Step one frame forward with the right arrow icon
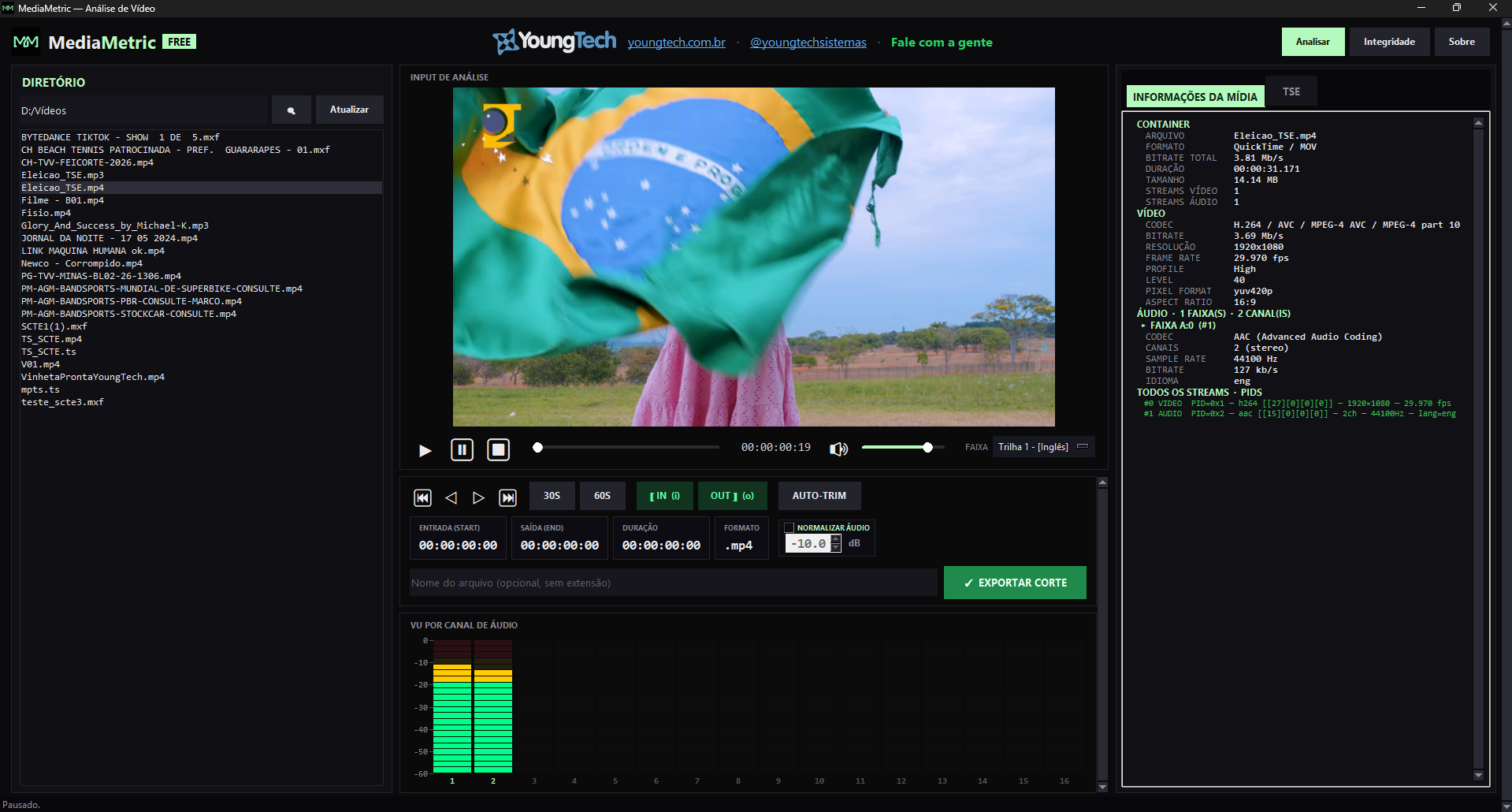Screen dimensions: 1512x812 (478, 497)
